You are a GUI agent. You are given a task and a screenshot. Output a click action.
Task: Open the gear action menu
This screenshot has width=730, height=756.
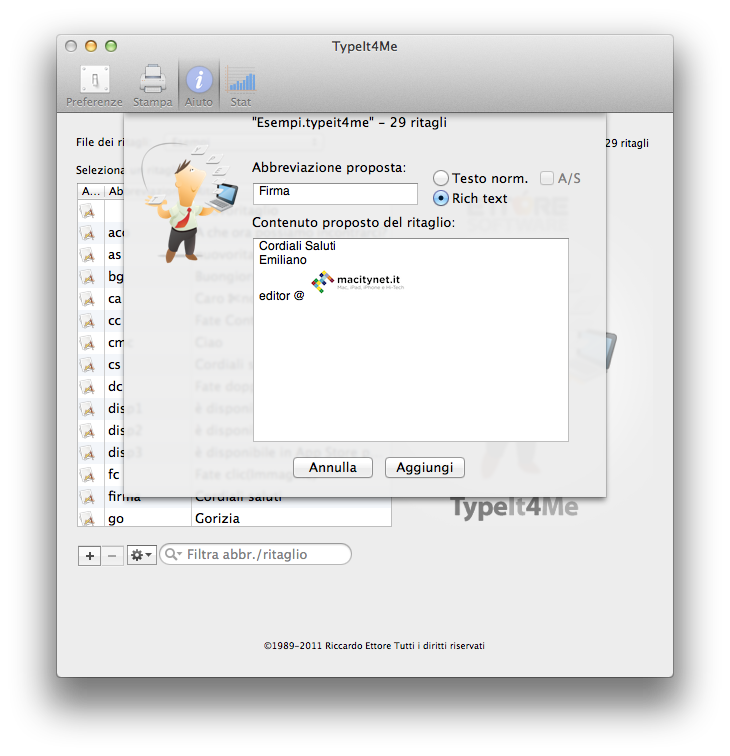click(142, 555)
